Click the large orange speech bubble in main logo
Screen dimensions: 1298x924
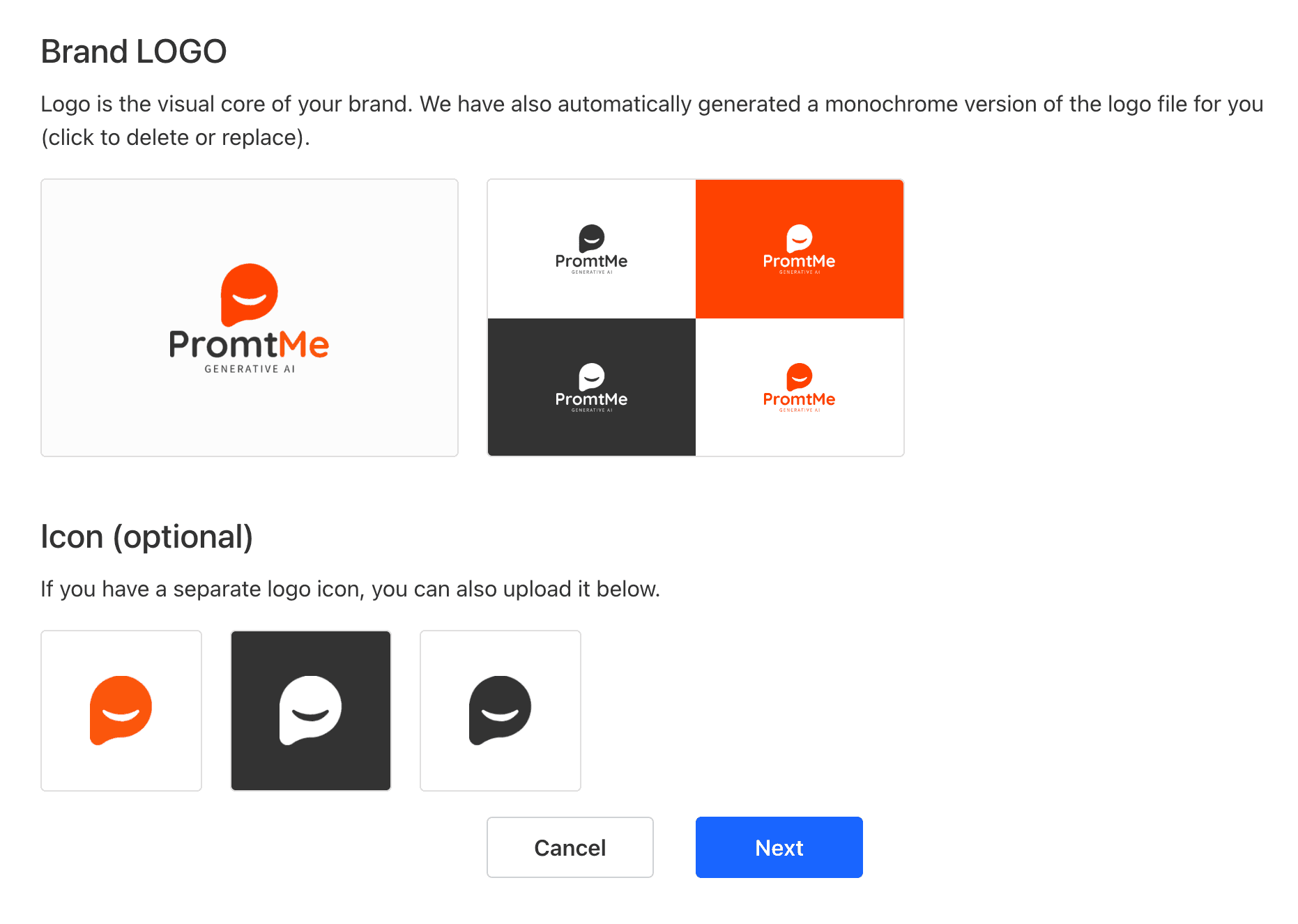click(249, 295)
